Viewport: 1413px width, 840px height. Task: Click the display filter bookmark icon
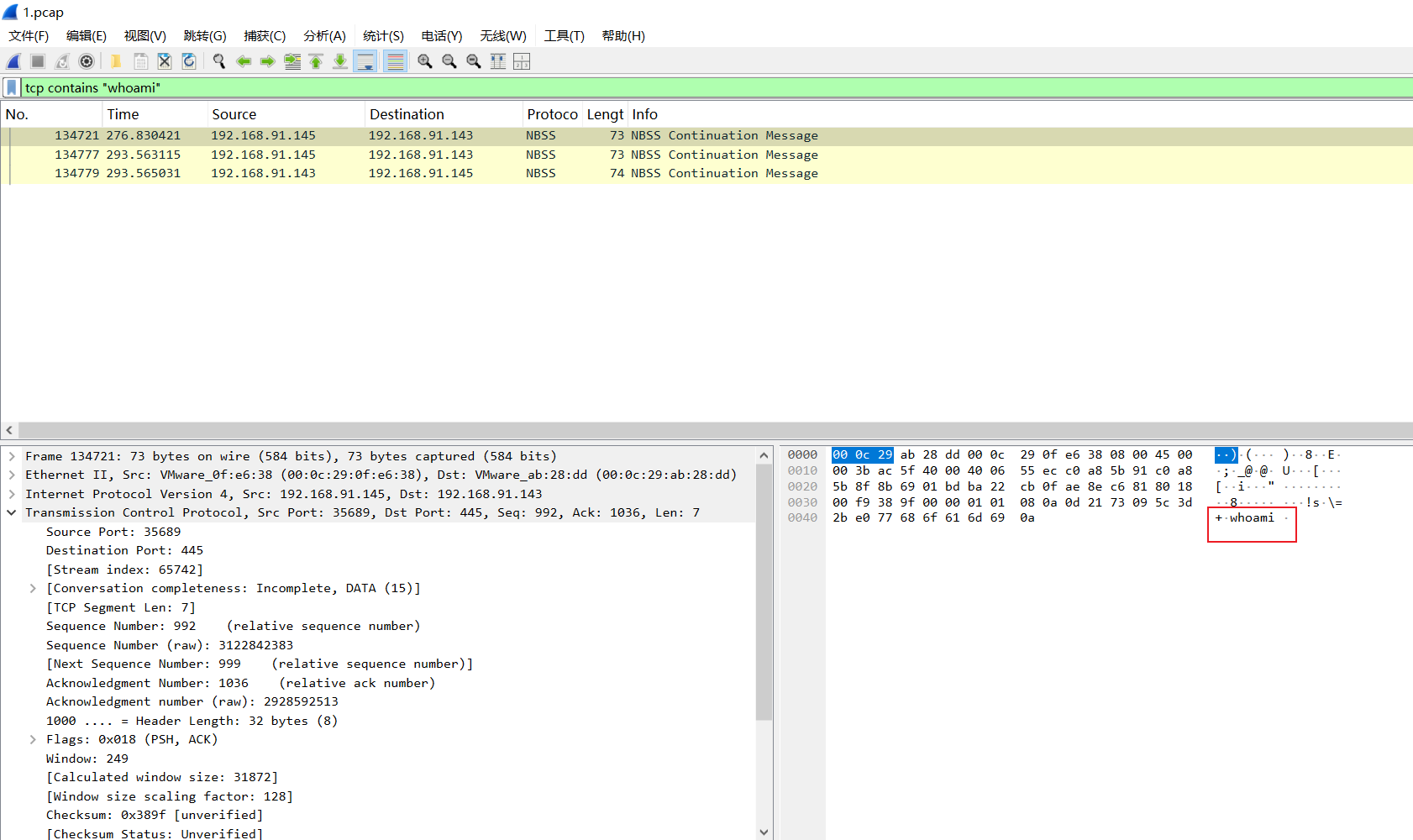[12, 87]
